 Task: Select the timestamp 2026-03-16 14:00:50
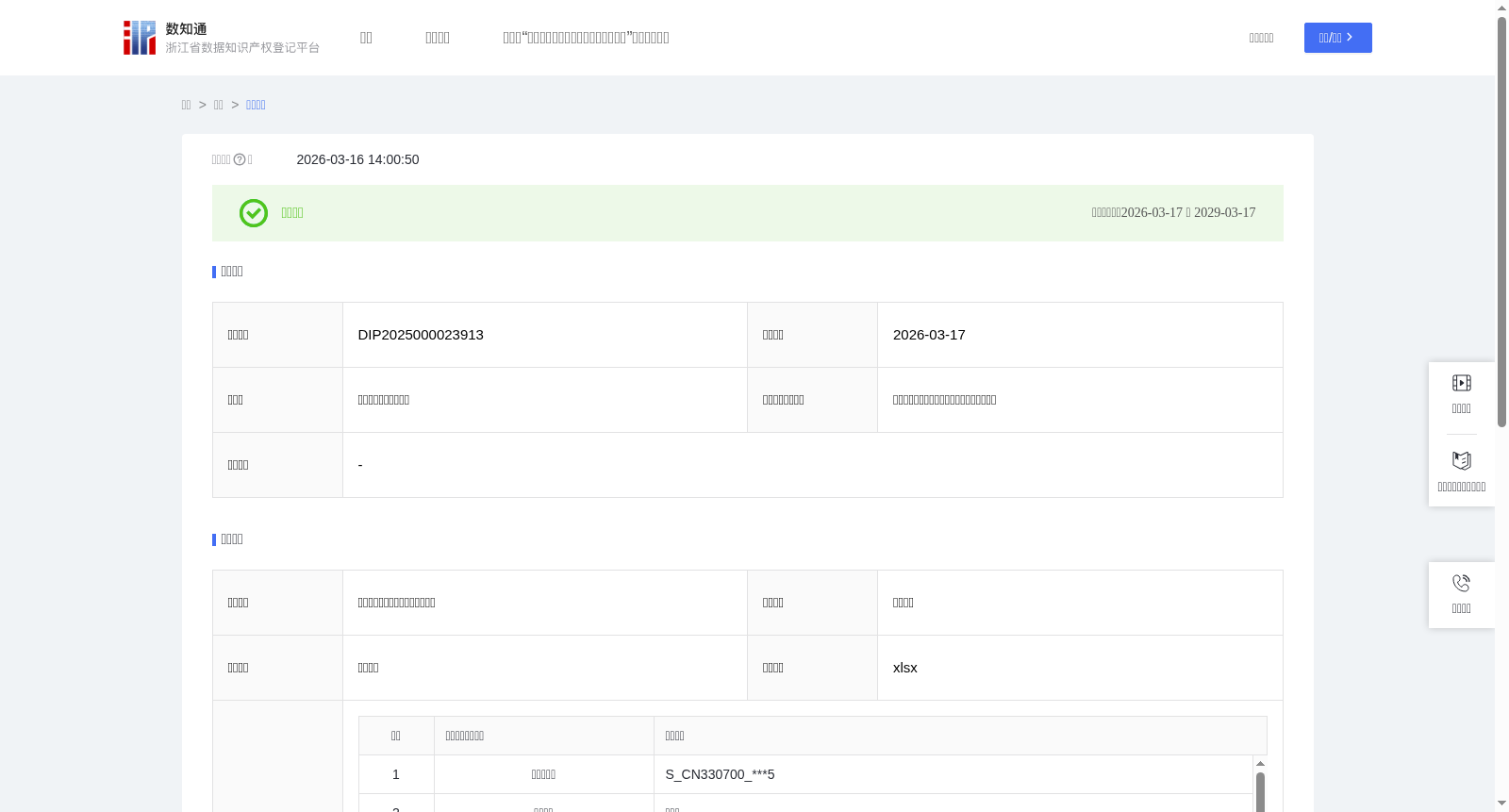click(357, 159)
